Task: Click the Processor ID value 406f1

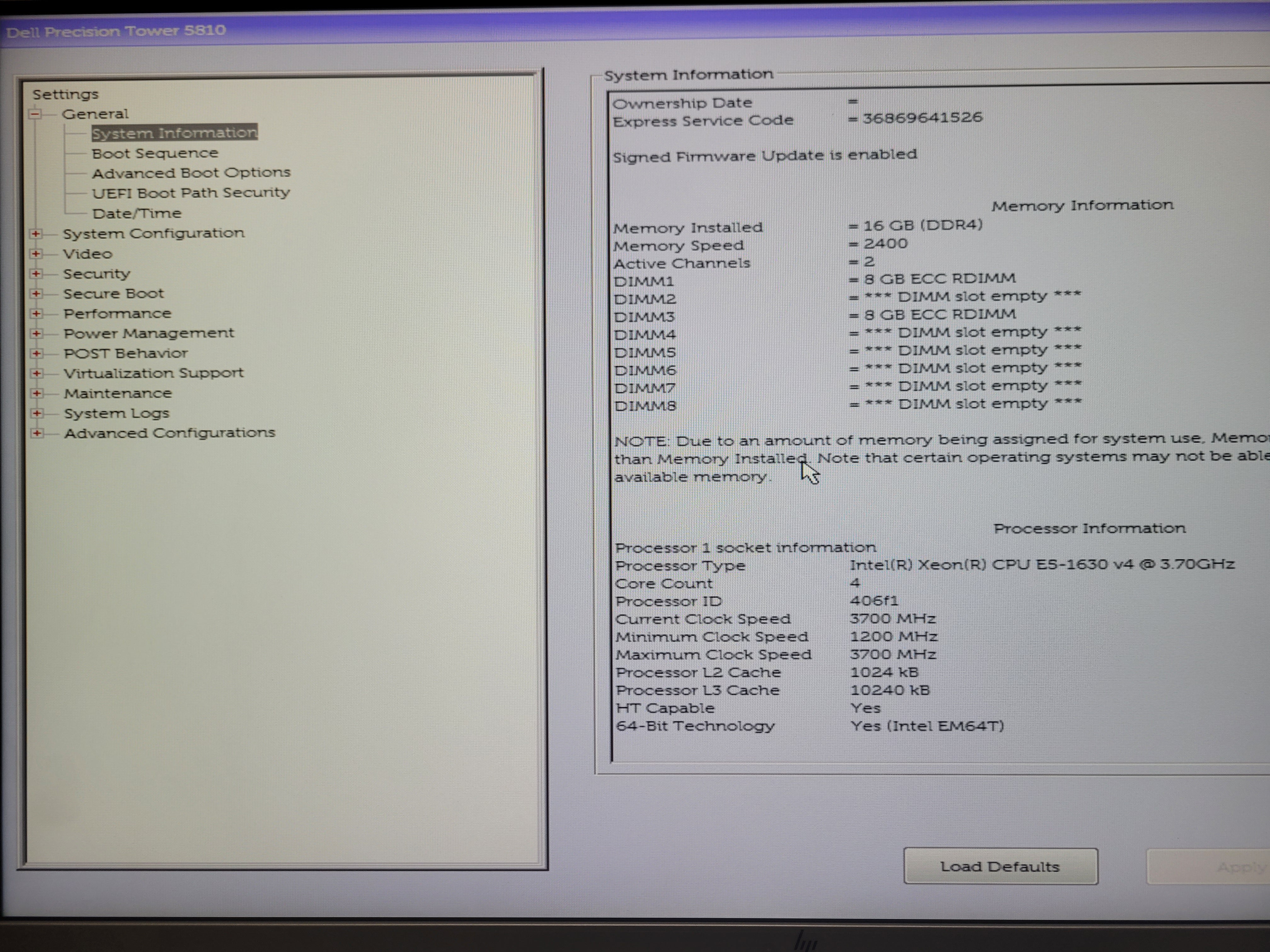Action: 874,601
